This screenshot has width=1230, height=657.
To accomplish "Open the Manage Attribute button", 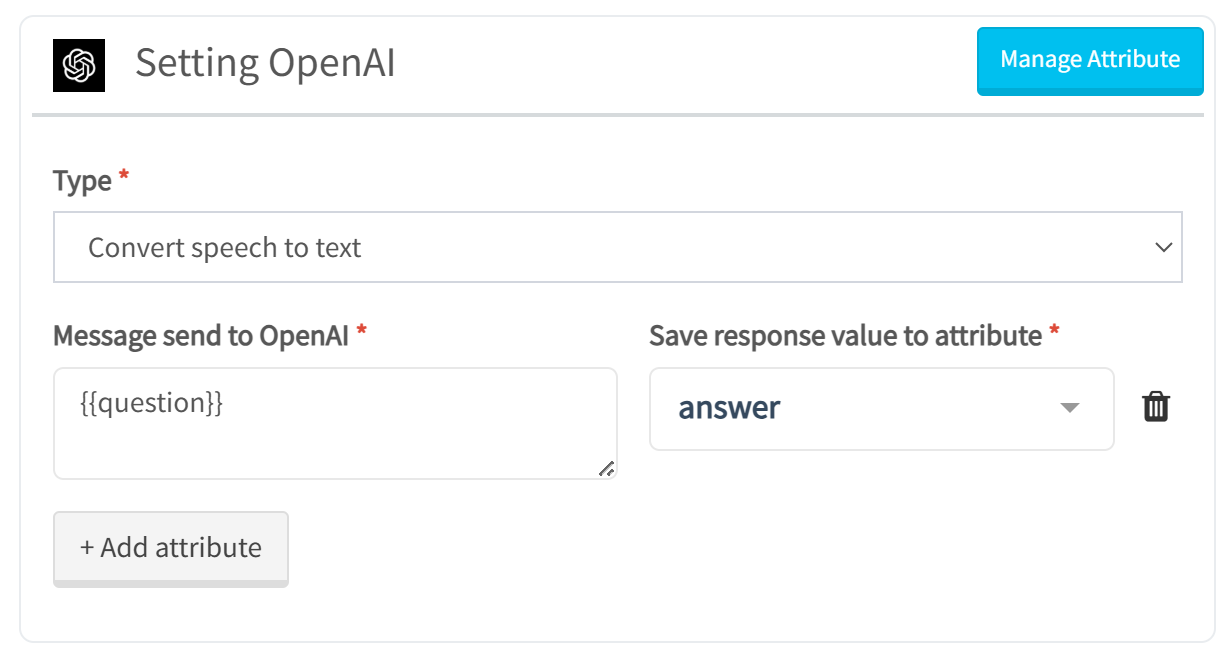I will point(1090,60).
